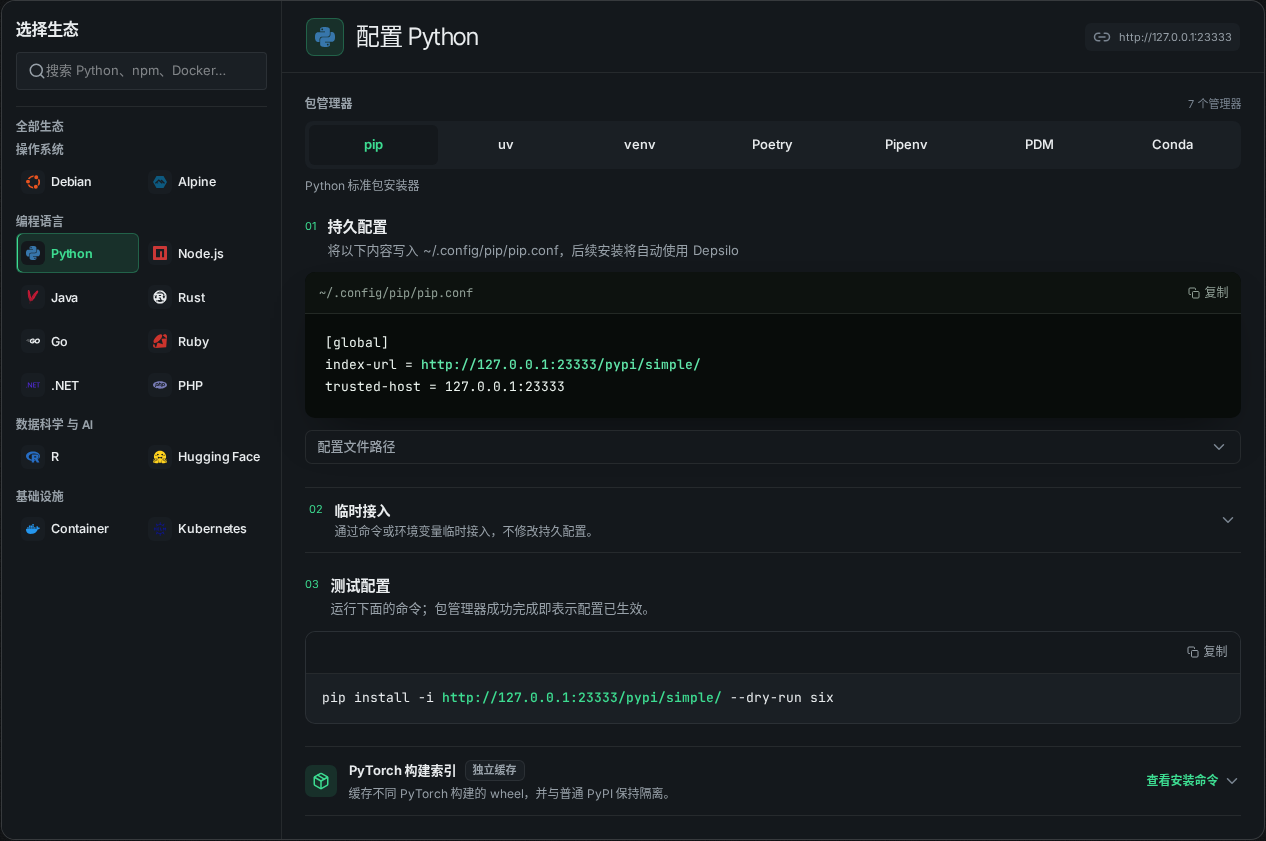
Task: Click the Kubernetes wheel icon
Action: (x=160, y=529)
